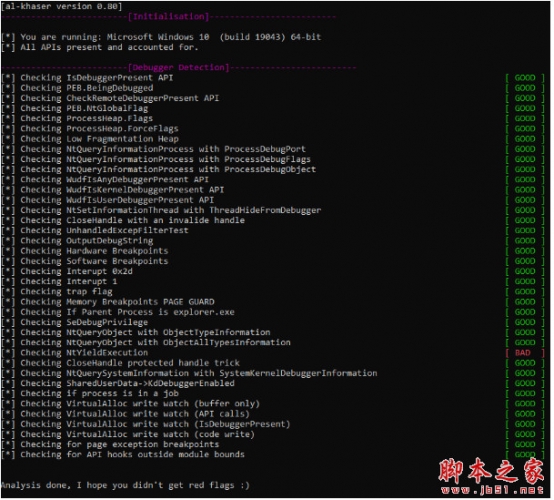
Task: Select 'Checking NtYieldExecution' line
Action: coord(75,353)
